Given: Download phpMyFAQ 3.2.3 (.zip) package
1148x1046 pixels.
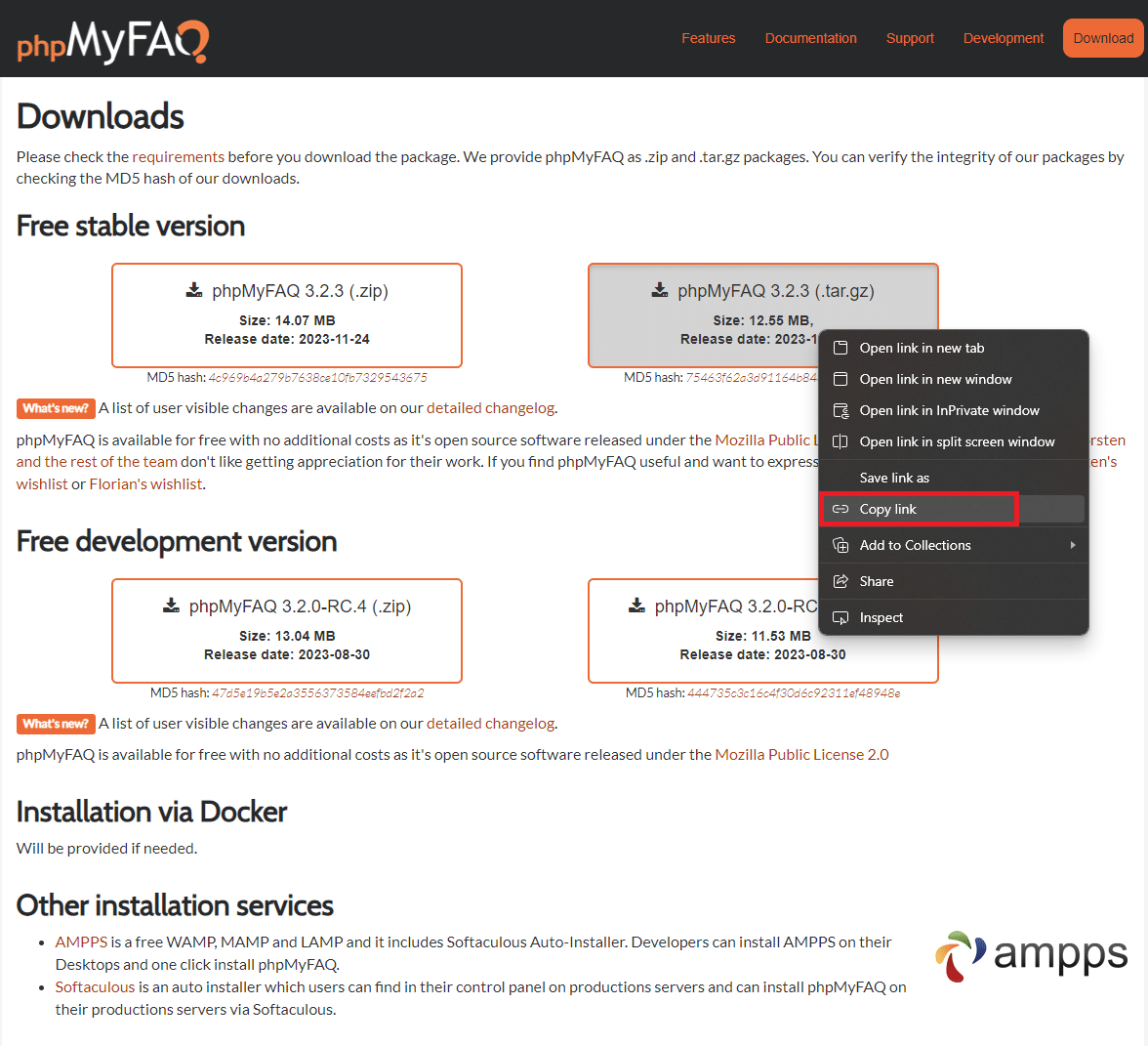Looking at the screenshot, I should [287, 314].
